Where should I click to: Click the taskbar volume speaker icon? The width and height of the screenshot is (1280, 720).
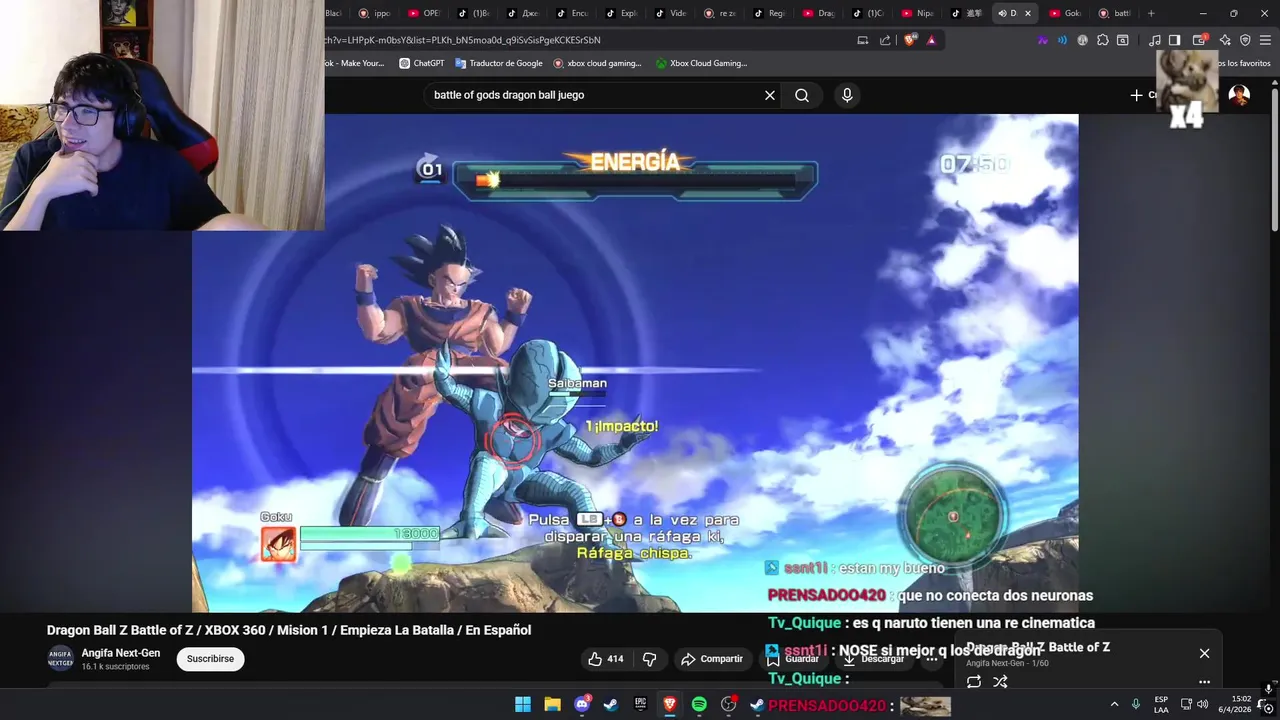1202,705
